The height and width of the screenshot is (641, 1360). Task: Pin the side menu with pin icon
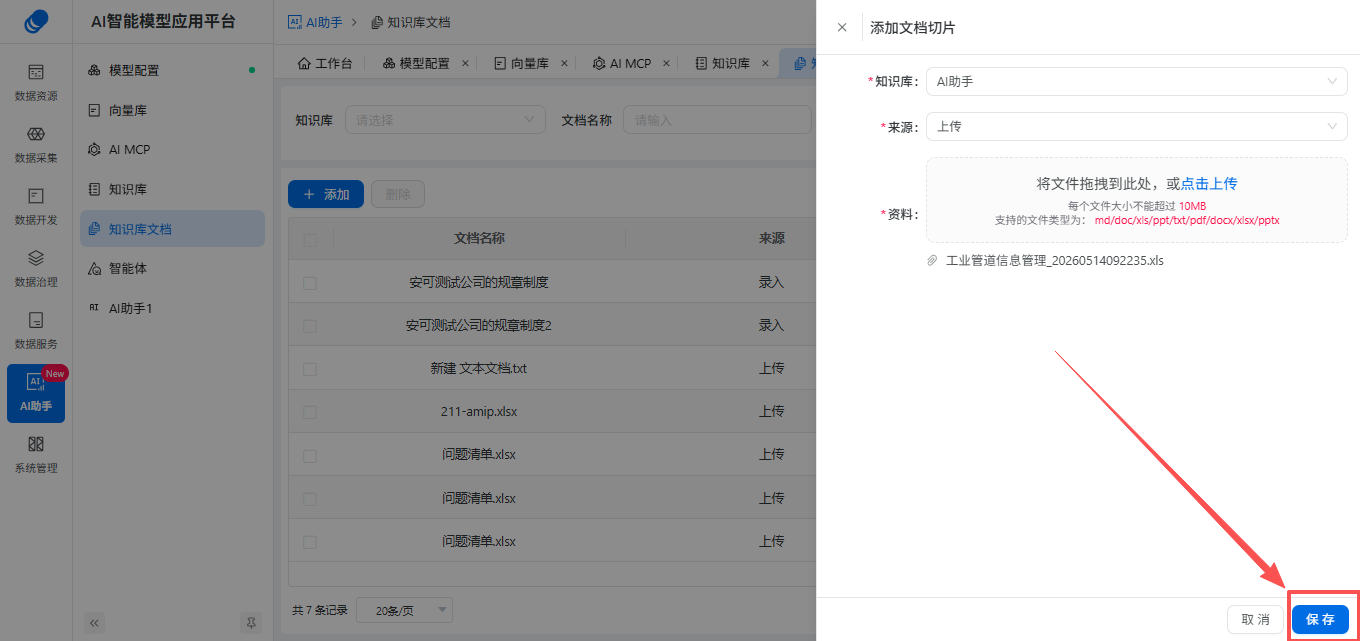coord(251,622)
